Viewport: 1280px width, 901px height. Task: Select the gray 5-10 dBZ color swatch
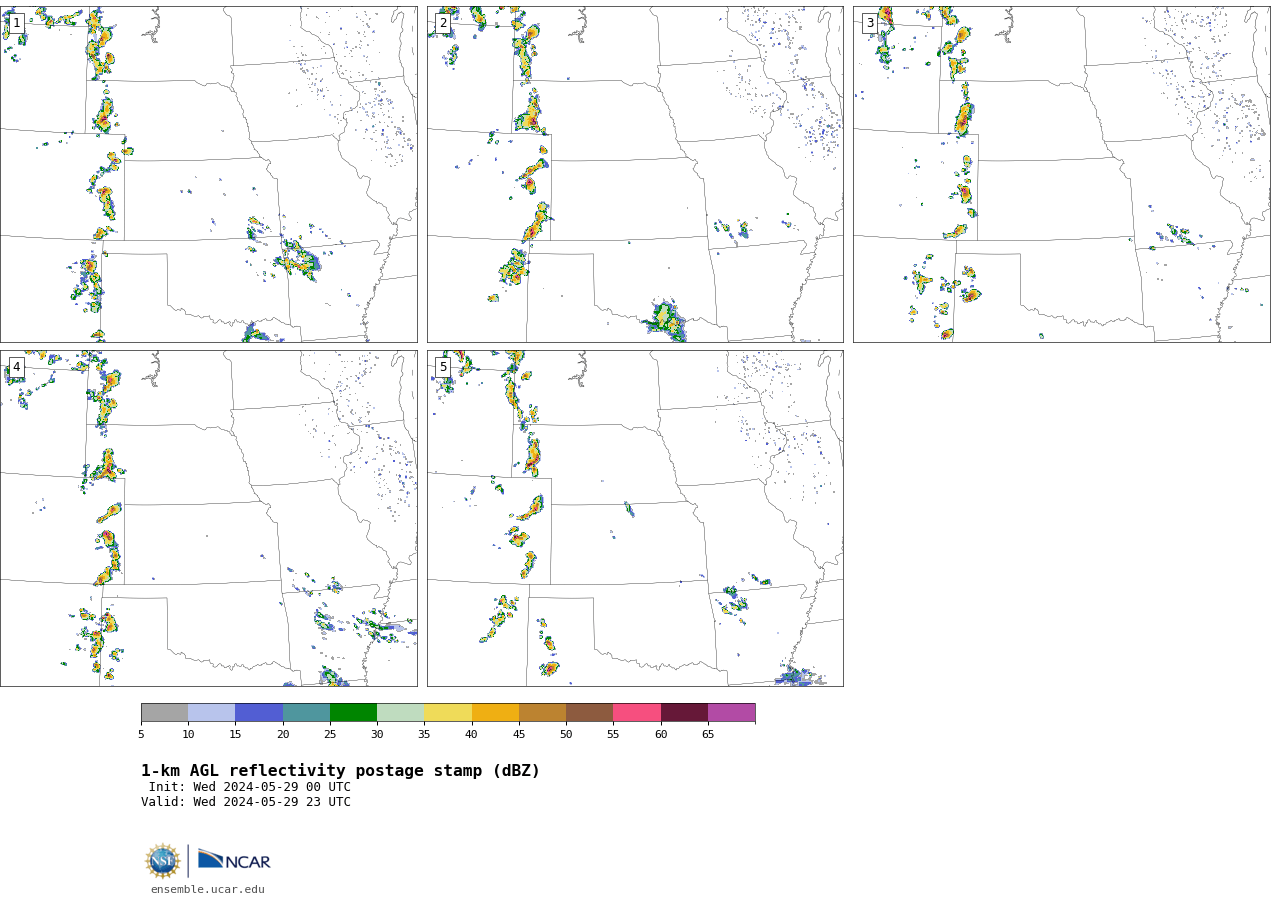[x=164, y=713]
